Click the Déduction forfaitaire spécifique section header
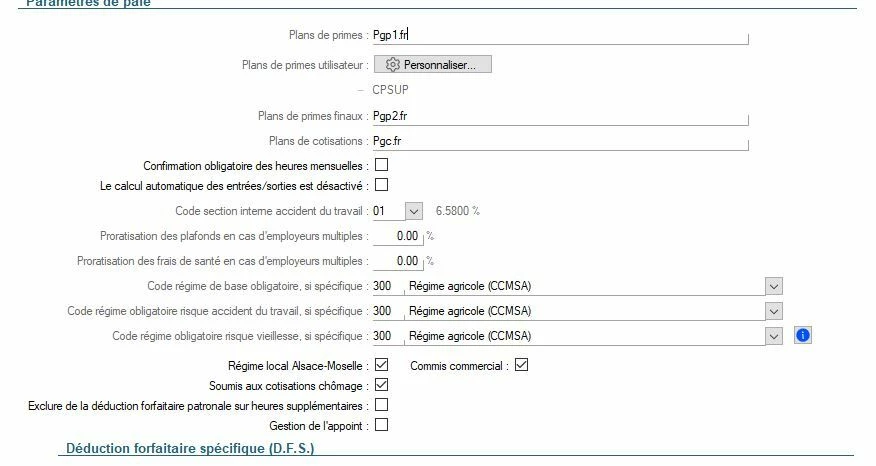This screenshot has width=876, height=466. 190,449
